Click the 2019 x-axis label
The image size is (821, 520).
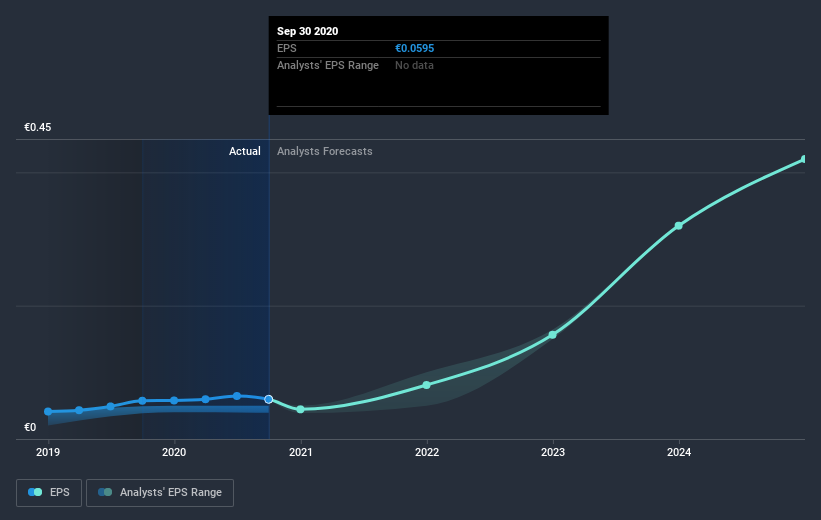pos(48,452)
